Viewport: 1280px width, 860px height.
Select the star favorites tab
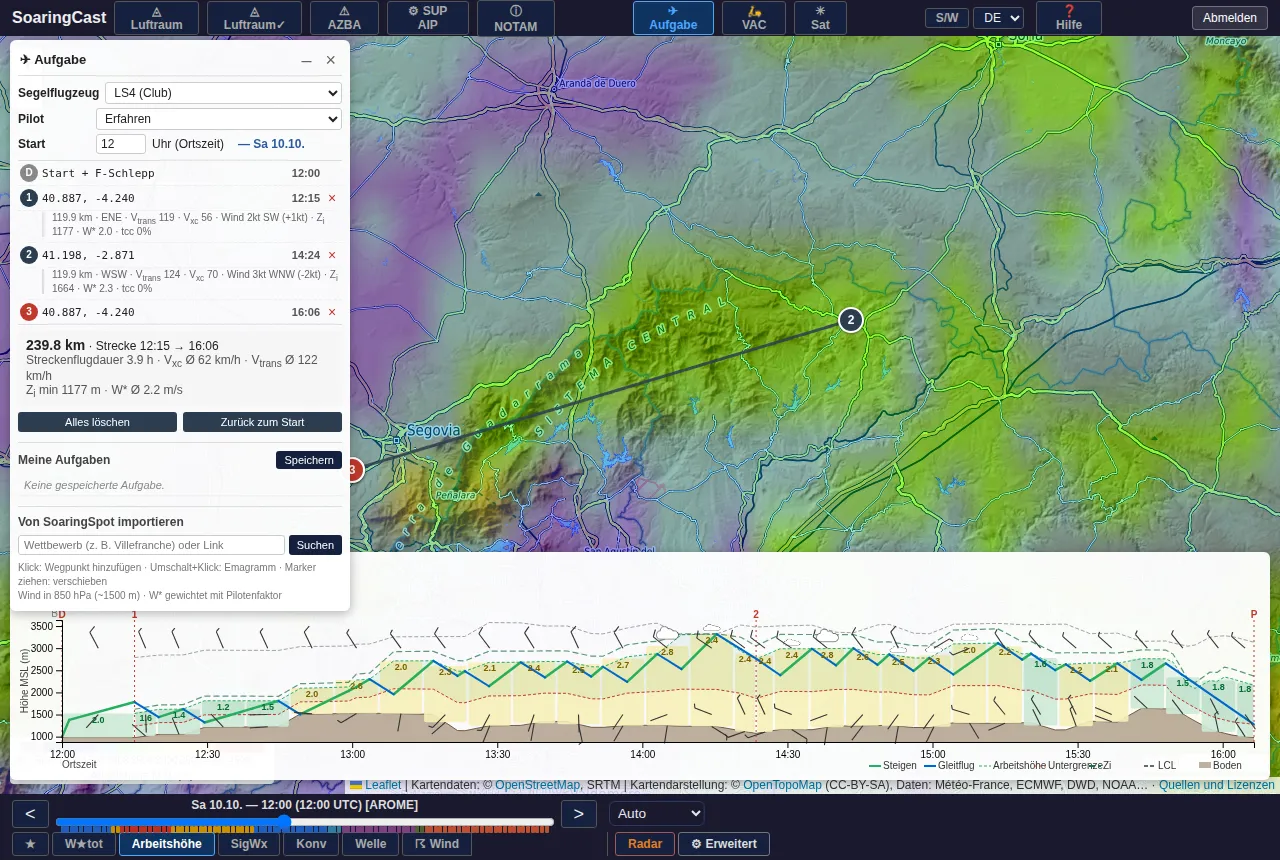[30, 844]
